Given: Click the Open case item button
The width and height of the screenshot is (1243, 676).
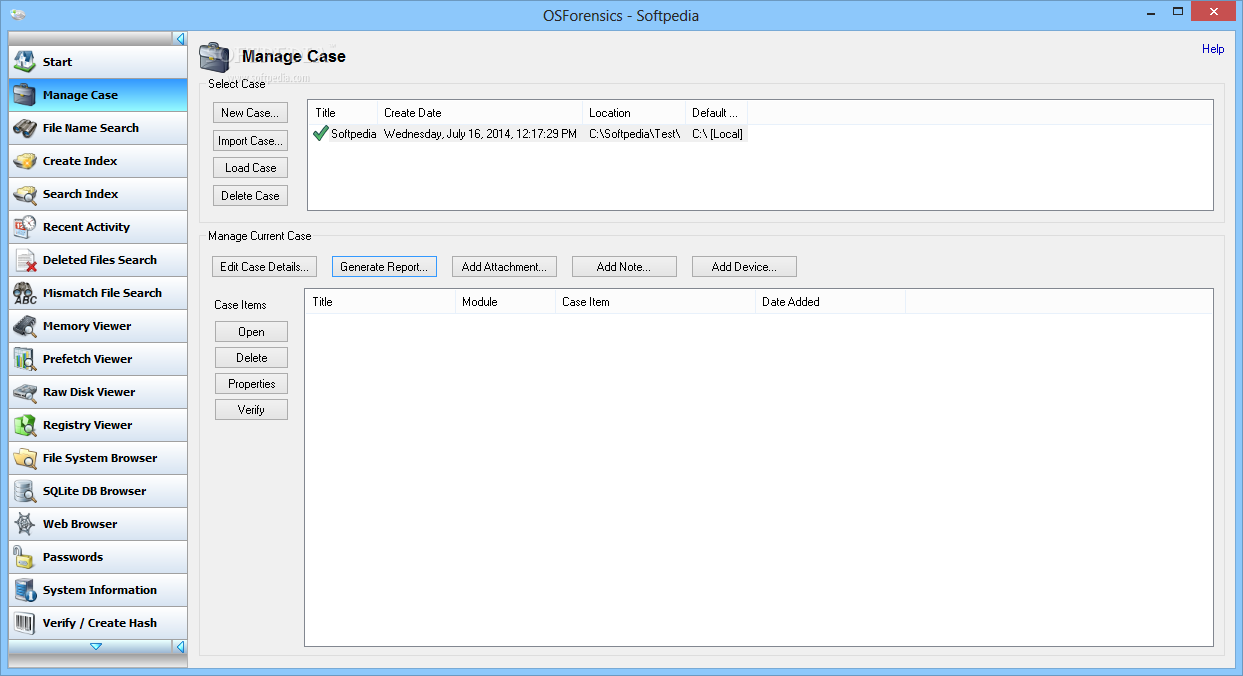Looking at the screenshot, I should pyautogui.click(x=251, y=332).
